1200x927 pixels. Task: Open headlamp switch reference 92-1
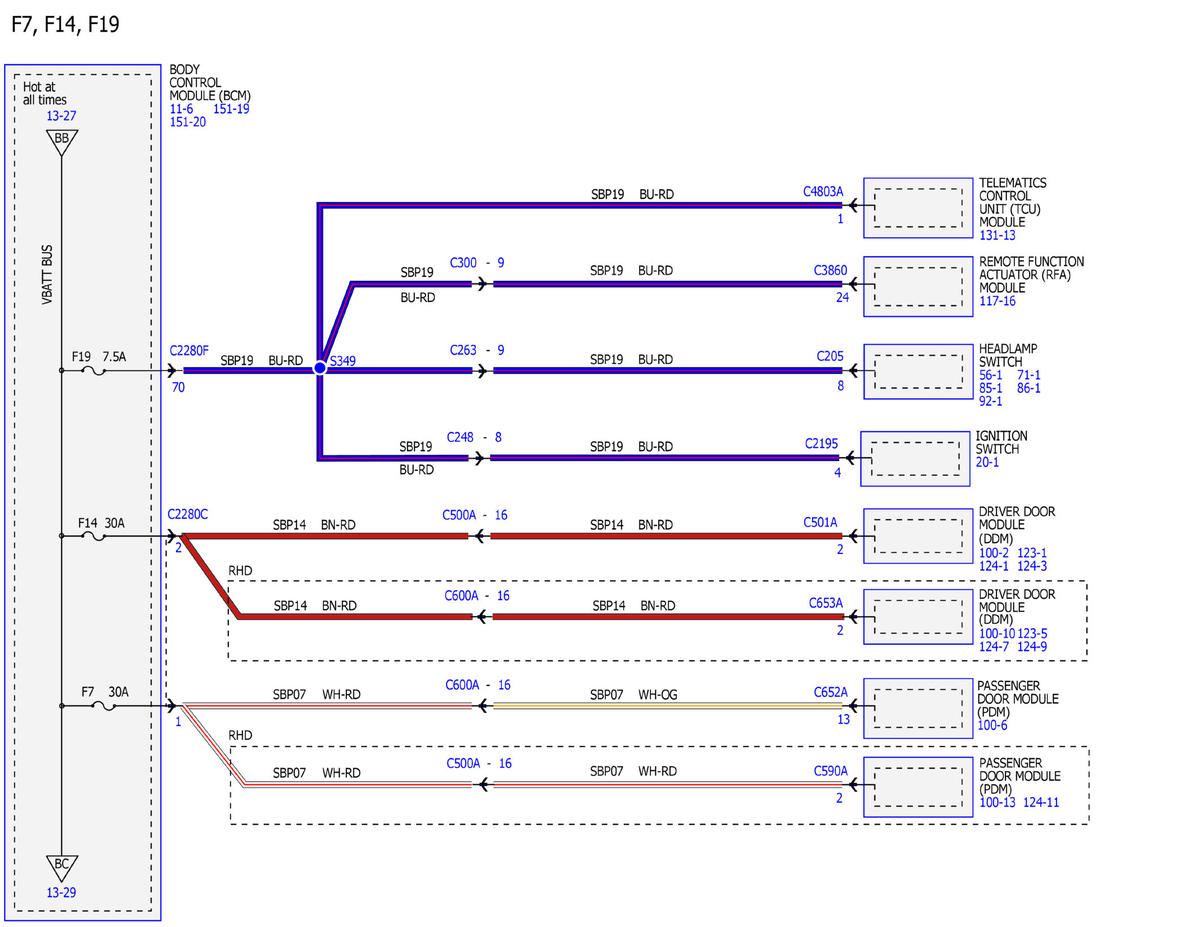pyautogui.click(x=991, y=401)
